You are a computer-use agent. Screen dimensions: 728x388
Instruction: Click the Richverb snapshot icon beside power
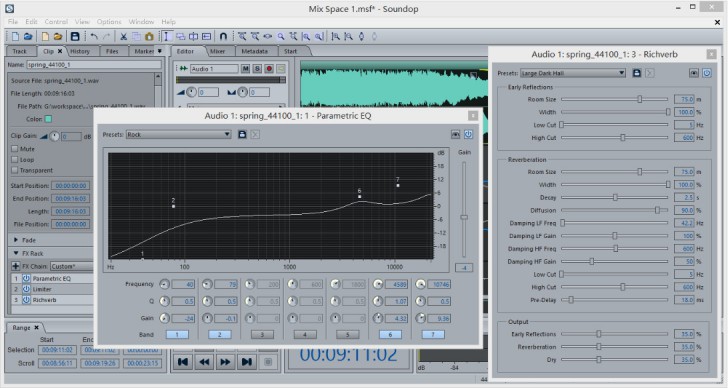694,73
